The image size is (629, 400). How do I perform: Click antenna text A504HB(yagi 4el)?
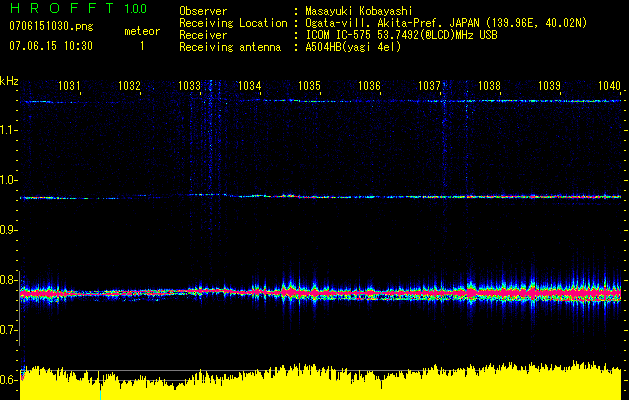pyautogui.click(x=353, y=47)
